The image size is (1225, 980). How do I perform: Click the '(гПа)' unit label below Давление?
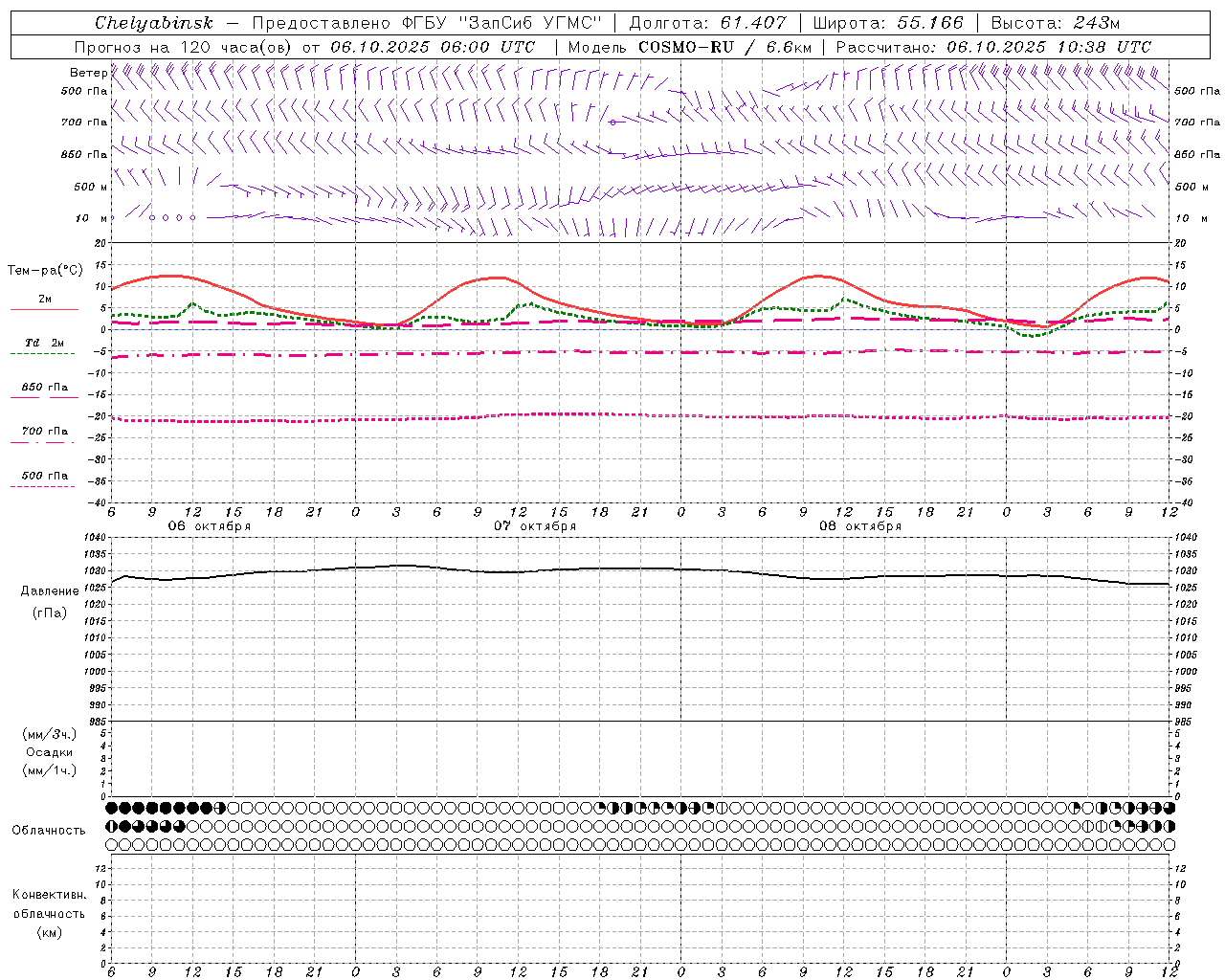pyautogui.click(x=49, y=612)
